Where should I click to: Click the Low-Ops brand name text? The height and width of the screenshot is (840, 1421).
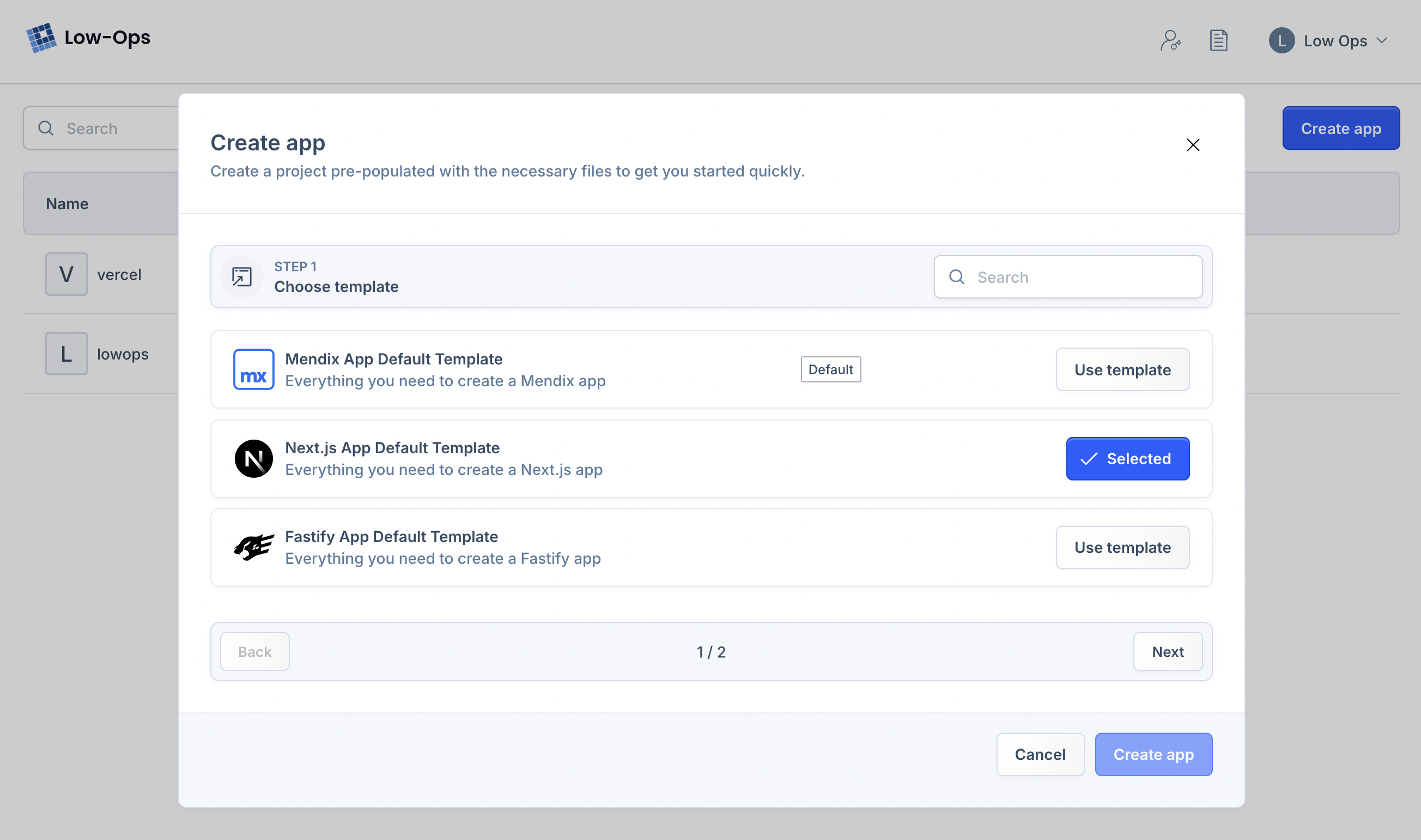coord(107,38)
